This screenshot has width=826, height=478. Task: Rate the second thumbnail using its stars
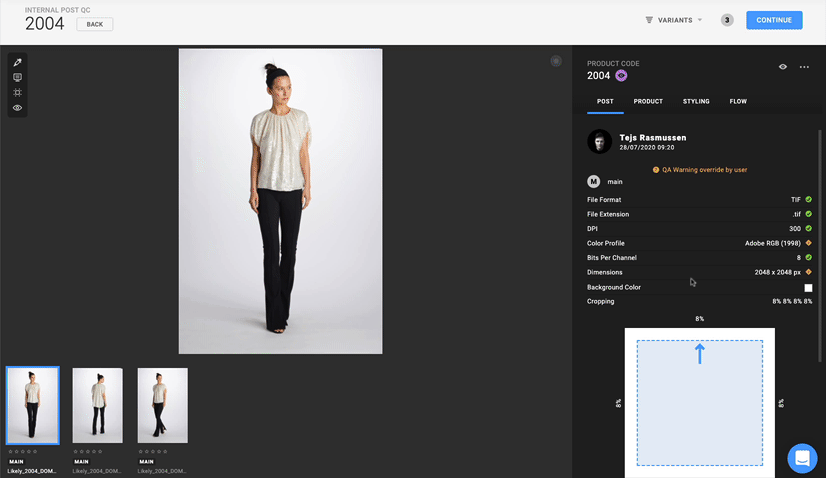tap(87, 452)
